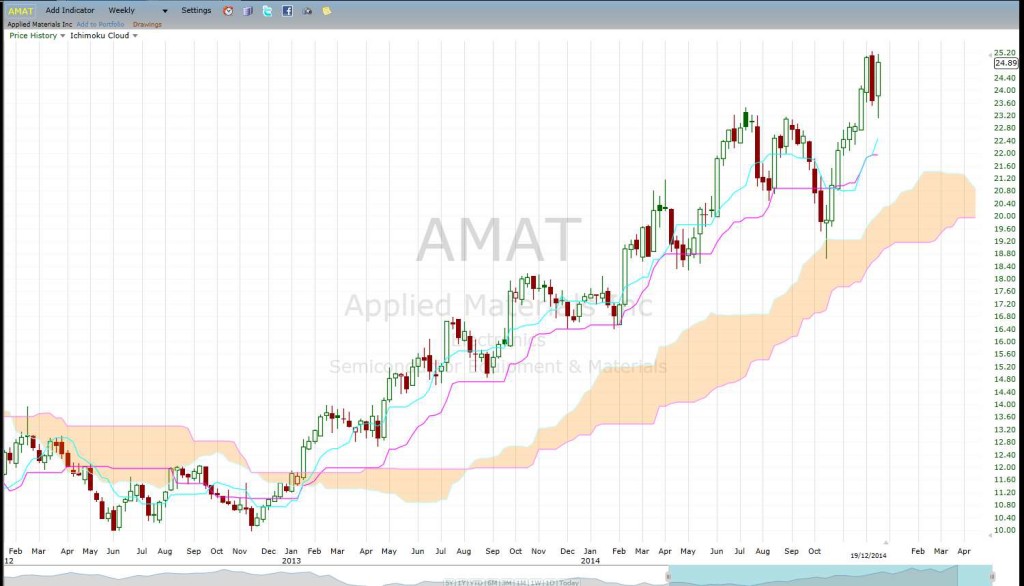Viewport: 1024px width, 586px height.
Task: Click the Applied Materials Inc company name
Action: (40, 24)
